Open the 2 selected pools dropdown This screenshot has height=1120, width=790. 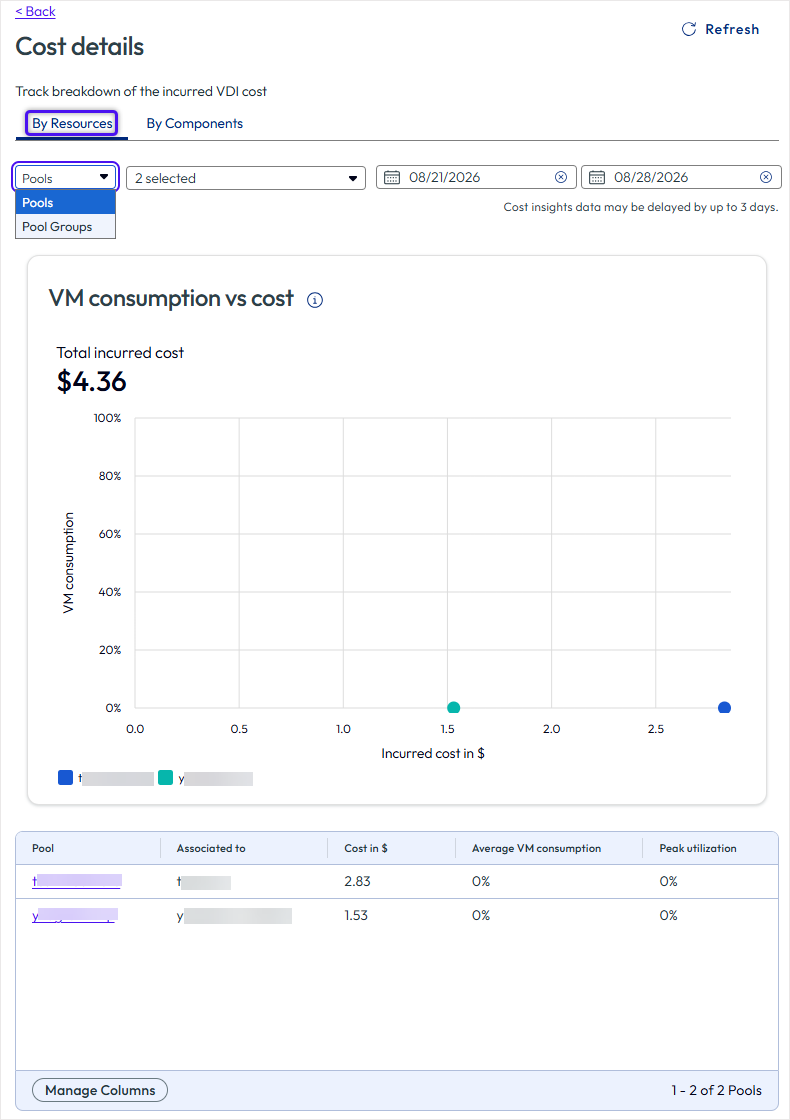(x=246, y=178)
